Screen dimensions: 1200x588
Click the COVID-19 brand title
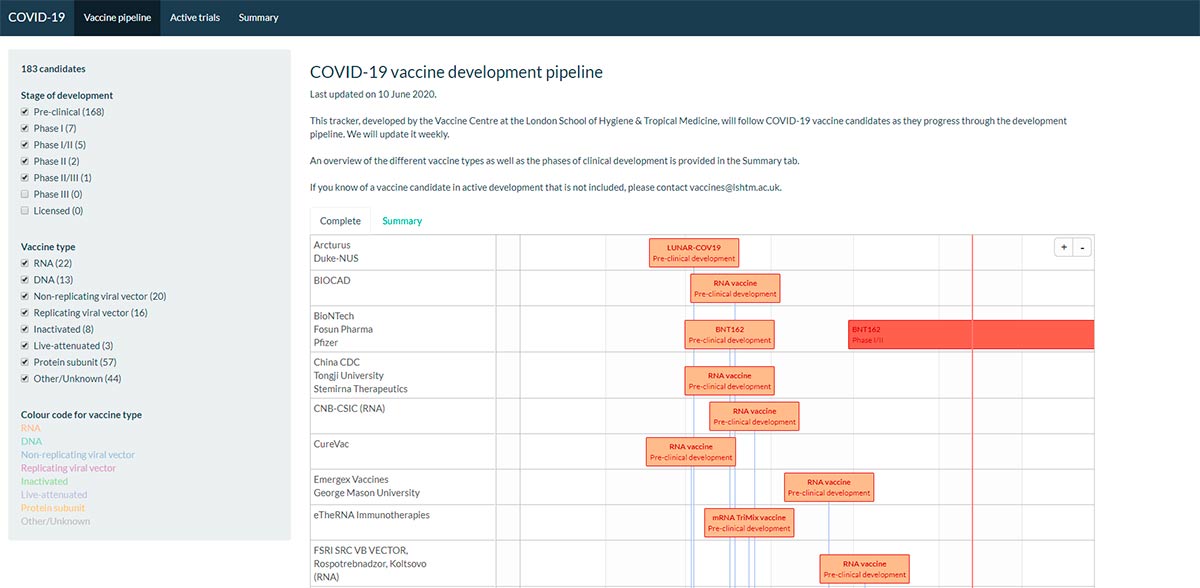coord(37,17)
